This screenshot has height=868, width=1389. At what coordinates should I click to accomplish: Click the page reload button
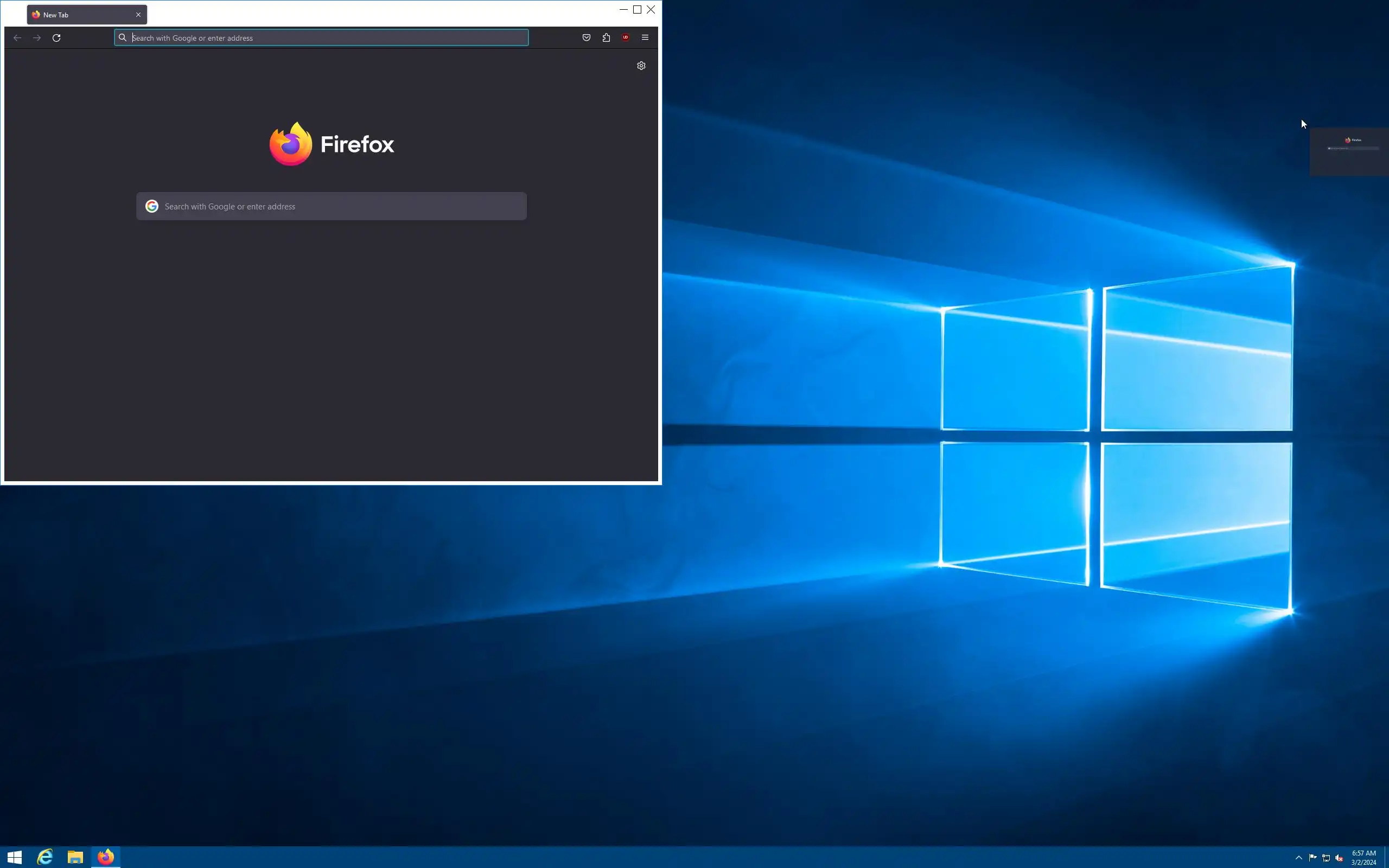(56, 38)
